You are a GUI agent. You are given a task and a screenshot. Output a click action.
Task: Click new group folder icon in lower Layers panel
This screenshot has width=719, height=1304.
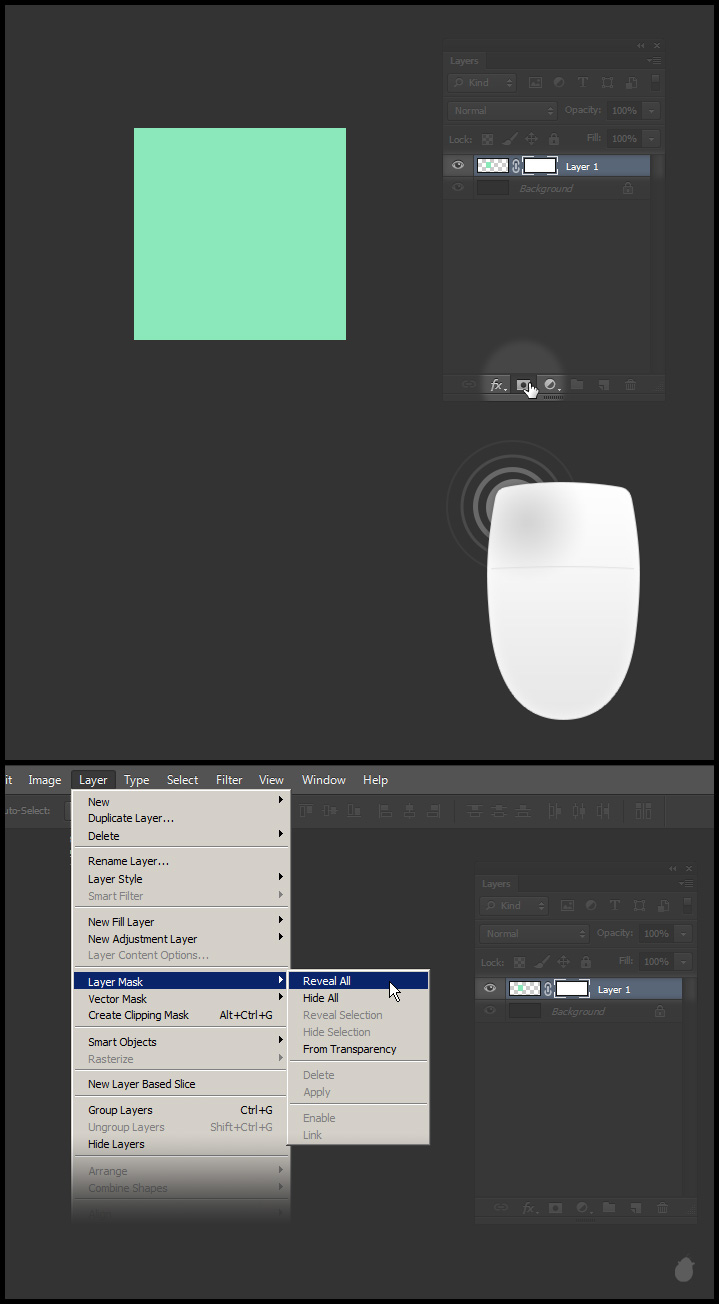609,1208
